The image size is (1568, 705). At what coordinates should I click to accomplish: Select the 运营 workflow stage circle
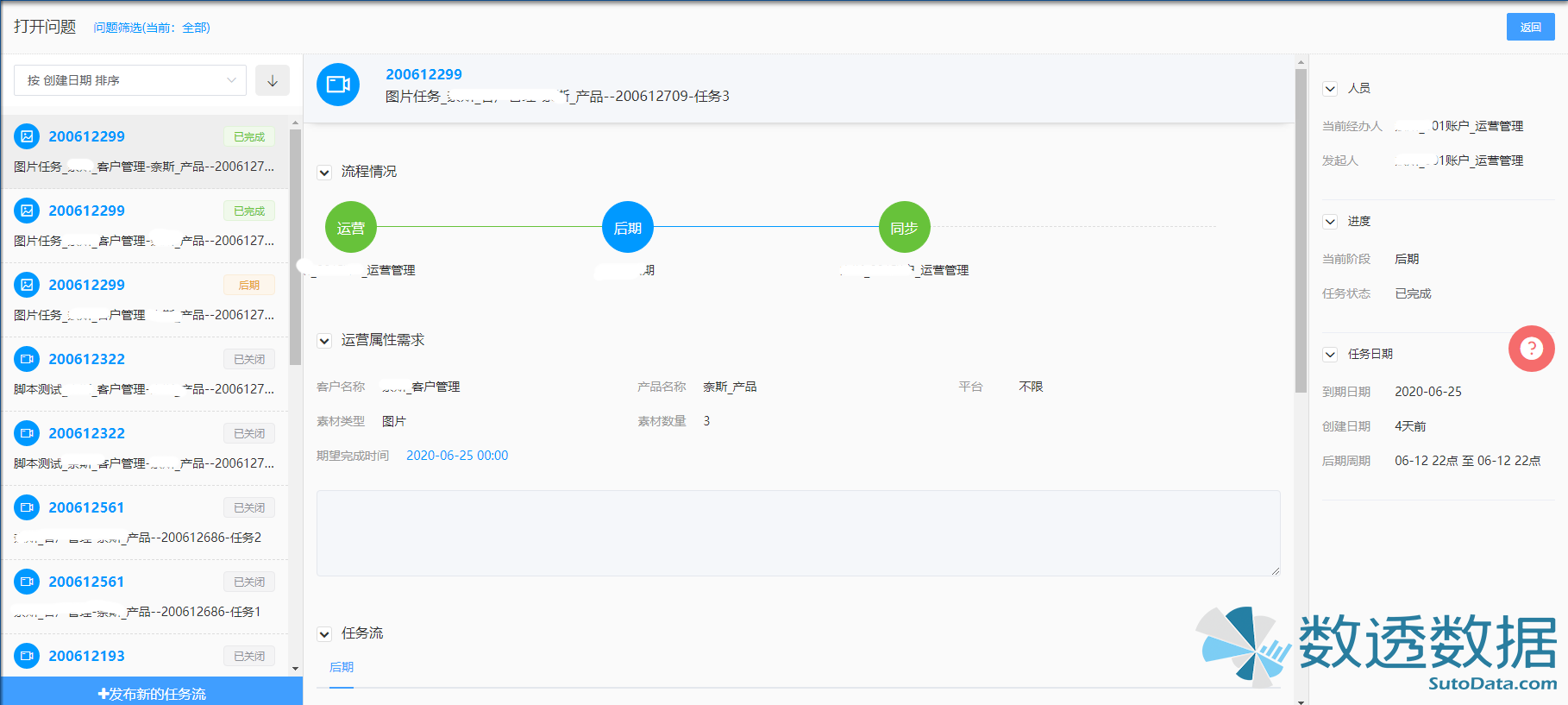click(351, 228)
